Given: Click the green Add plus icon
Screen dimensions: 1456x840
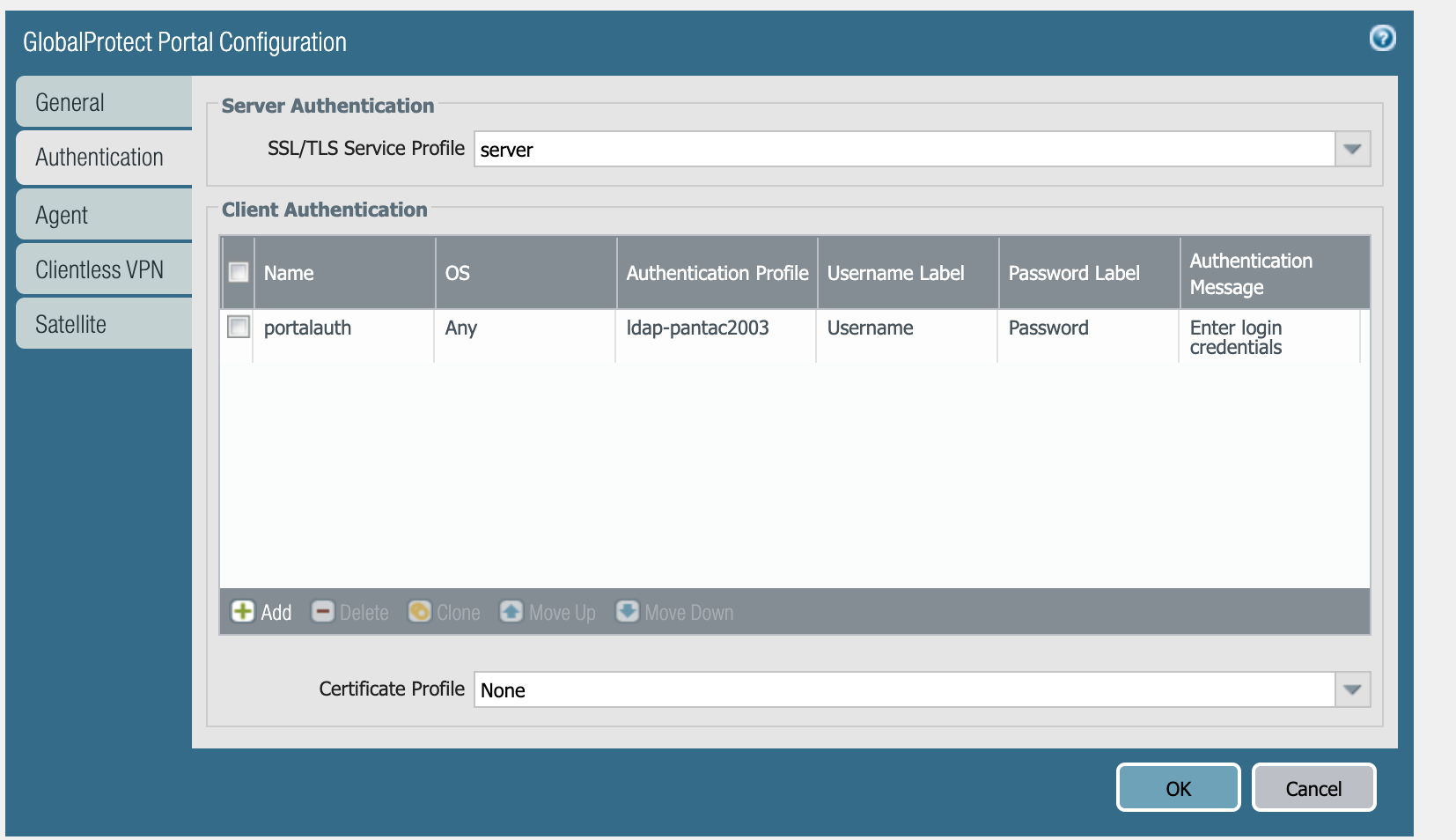Looking at the screenshot, I should pyautogui.click(x=242, y=612).
